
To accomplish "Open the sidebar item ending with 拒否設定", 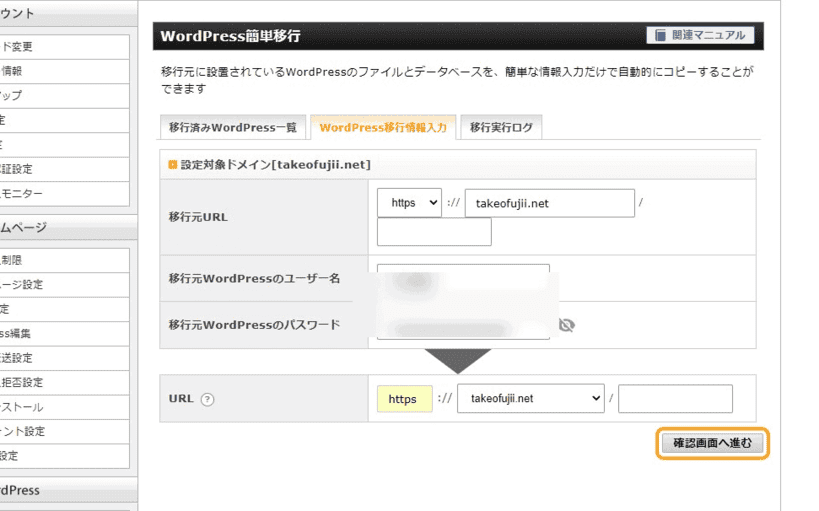I will pyautogui.click(x=65, y=382).
